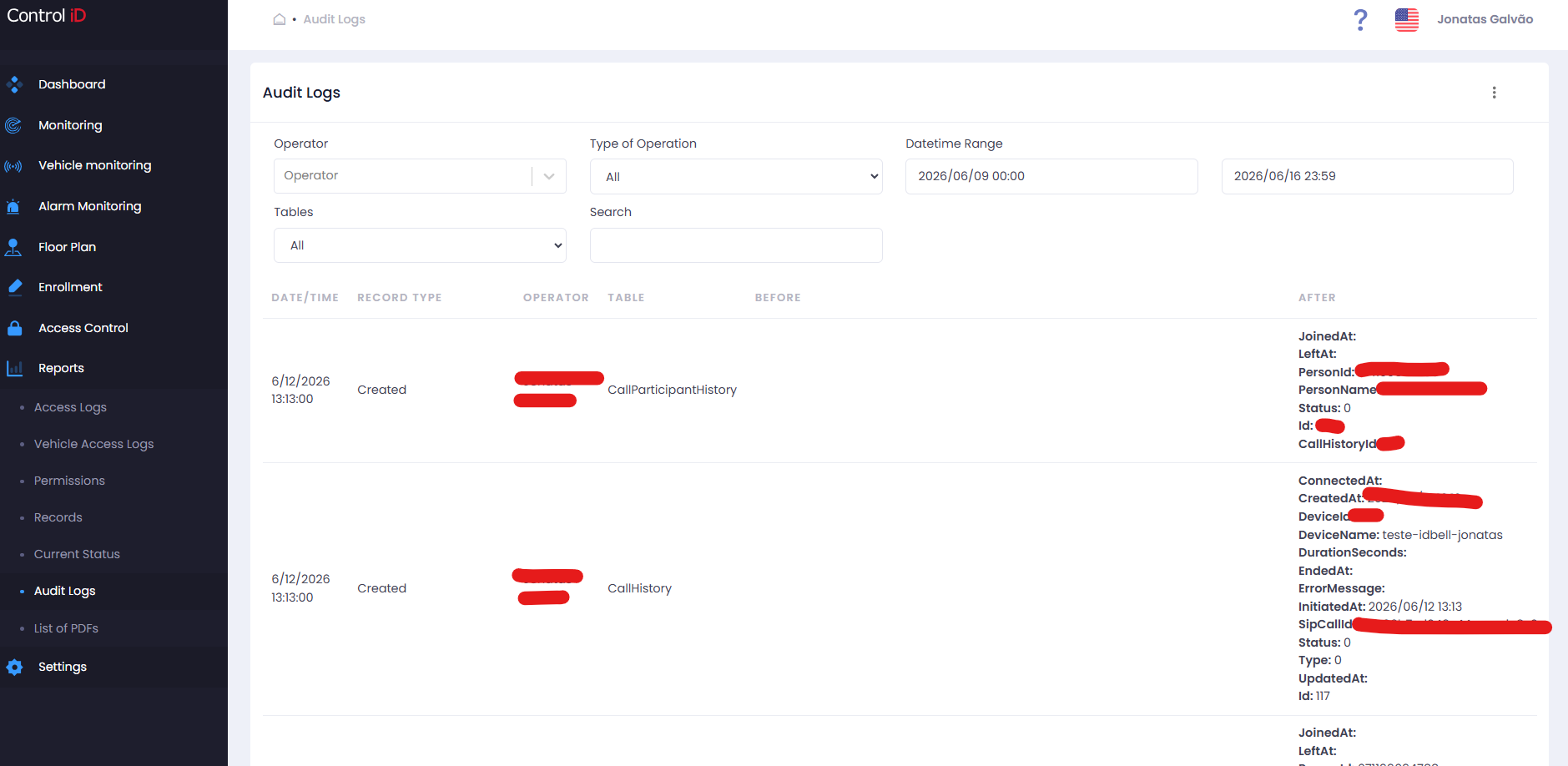Expand the Access Control menu
Screen dimensions: 1568x766
pyautogui.click(x=83, y=328)
